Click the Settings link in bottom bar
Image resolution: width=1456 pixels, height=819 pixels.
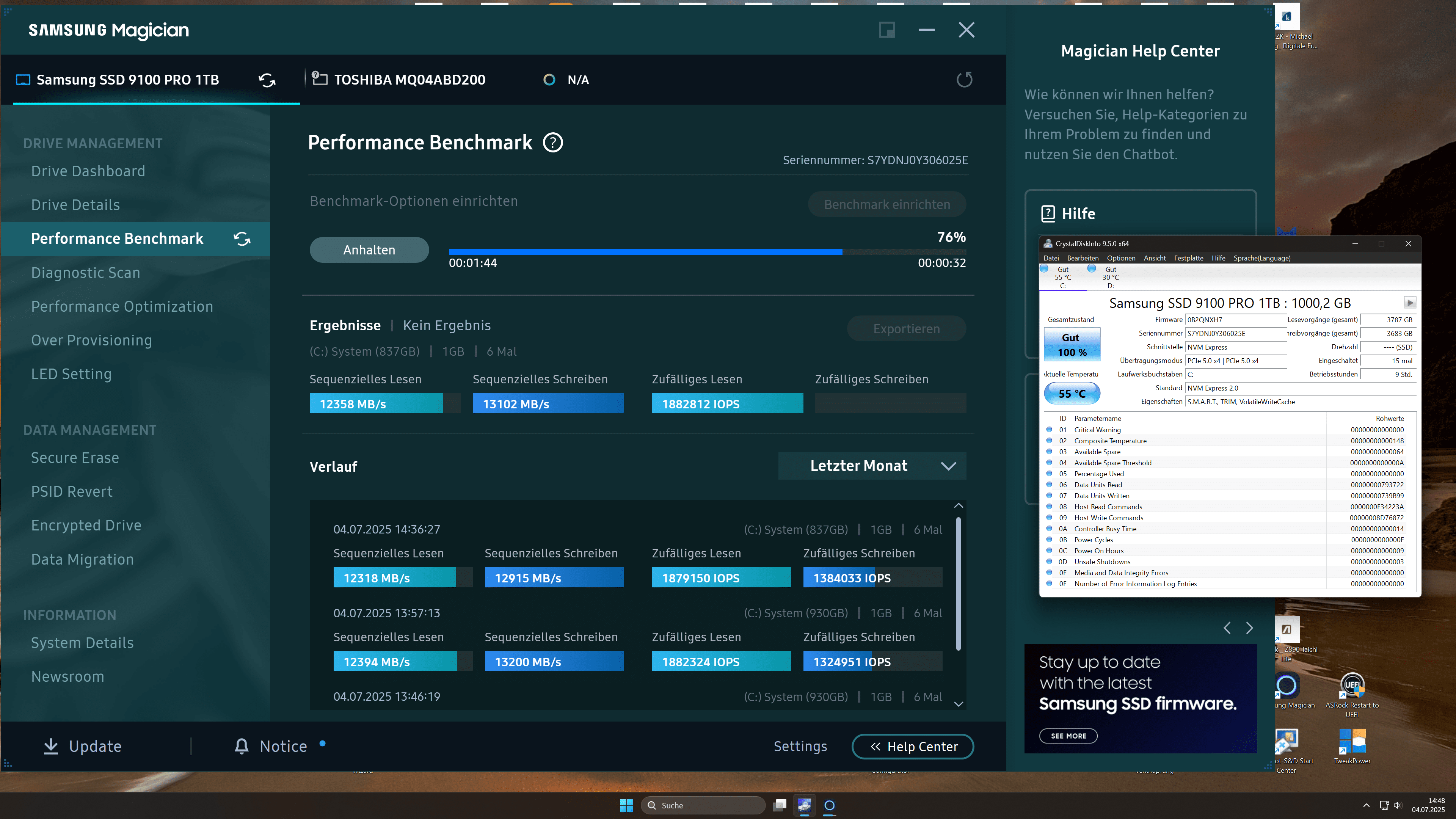point(800,746)
